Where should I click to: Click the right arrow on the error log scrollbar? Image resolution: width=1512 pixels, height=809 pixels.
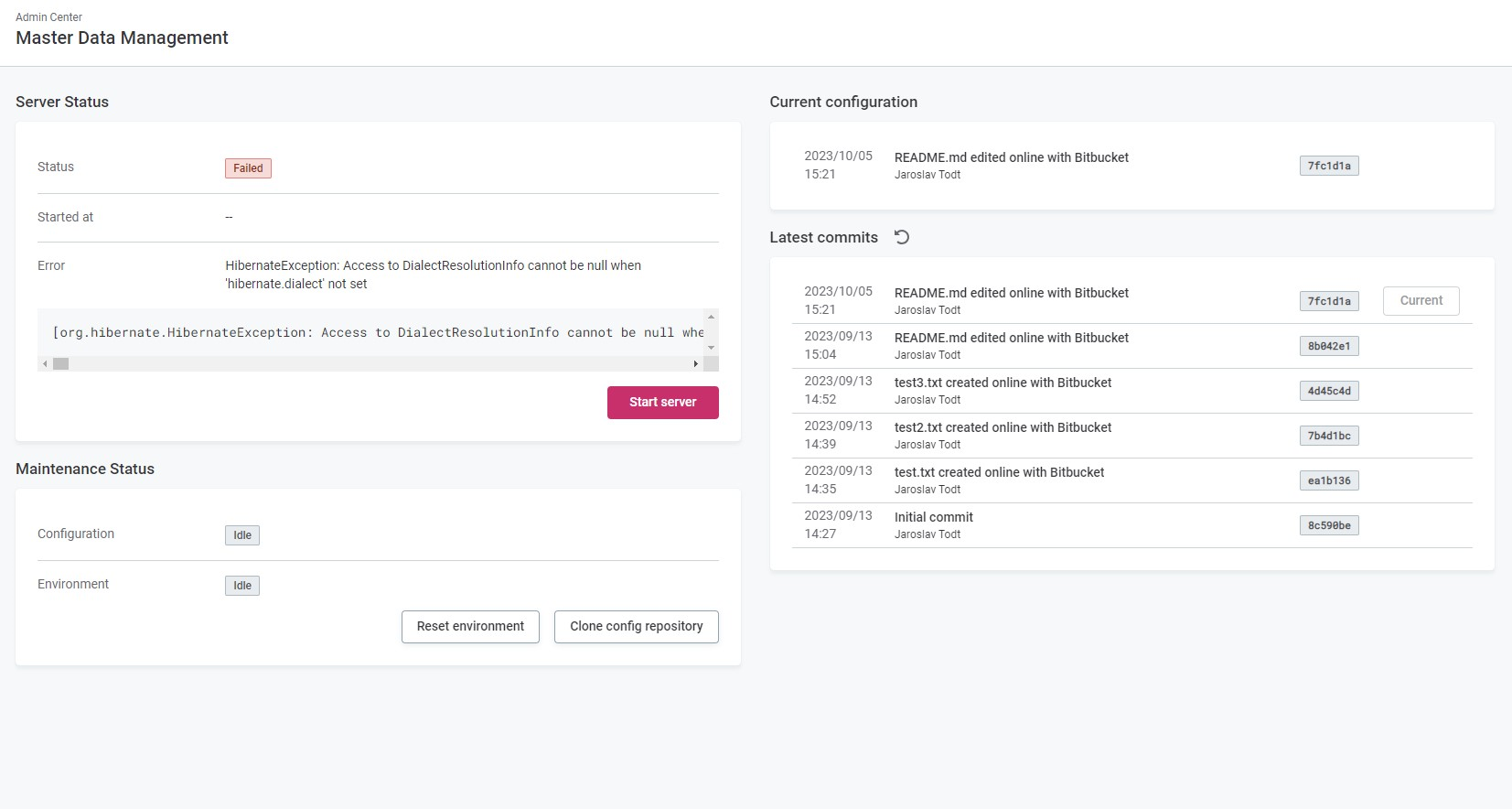pos(696,363)
